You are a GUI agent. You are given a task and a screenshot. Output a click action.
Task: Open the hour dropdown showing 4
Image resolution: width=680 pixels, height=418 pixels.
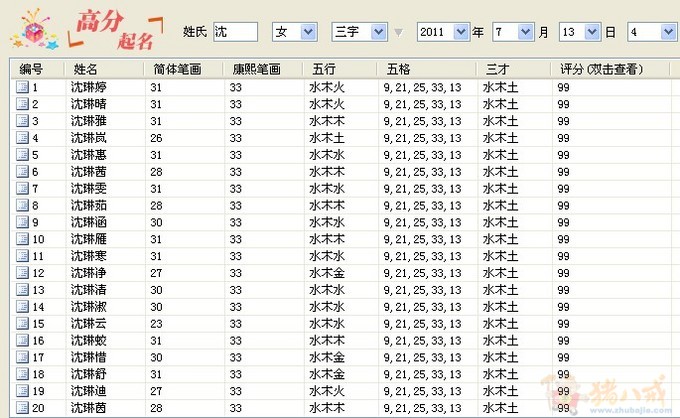pyautogui.click(x=652, y=32)
